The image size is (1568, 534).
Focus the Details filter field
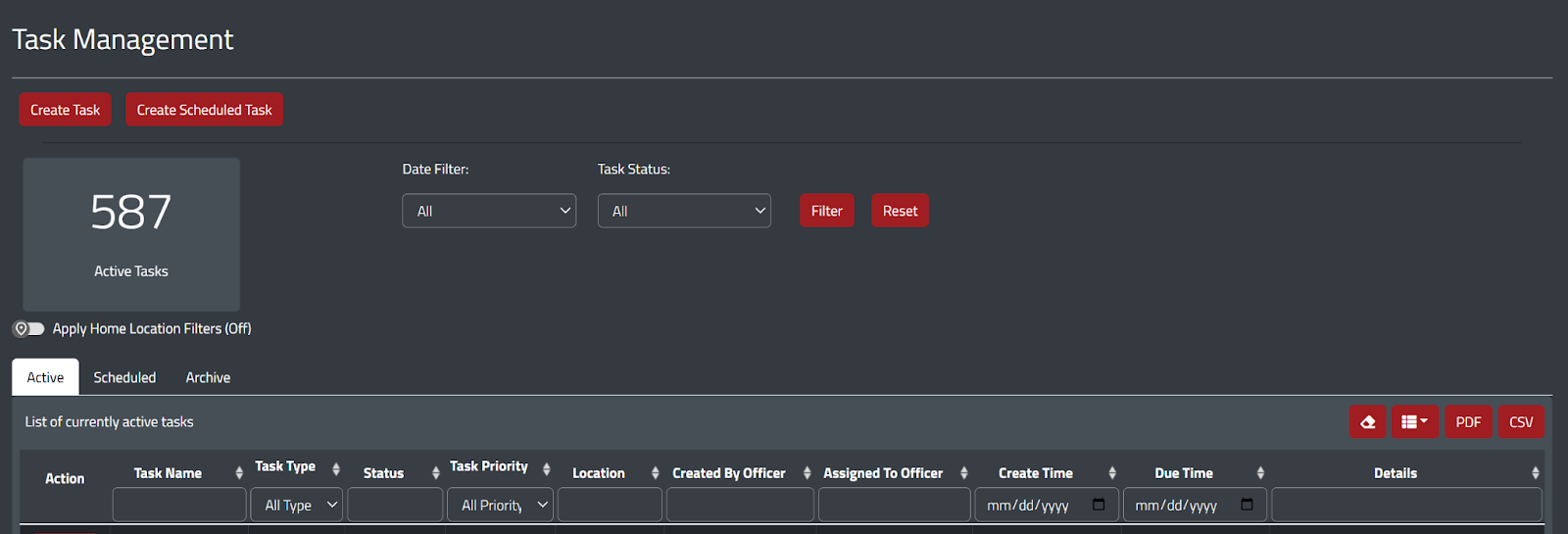point(1406,505)
